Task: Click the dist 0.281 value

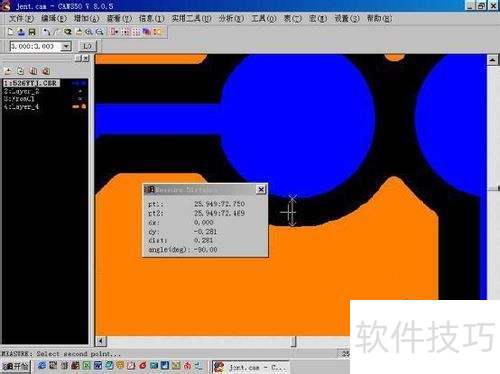Action: pyautogui.click(x=203, y=240)
